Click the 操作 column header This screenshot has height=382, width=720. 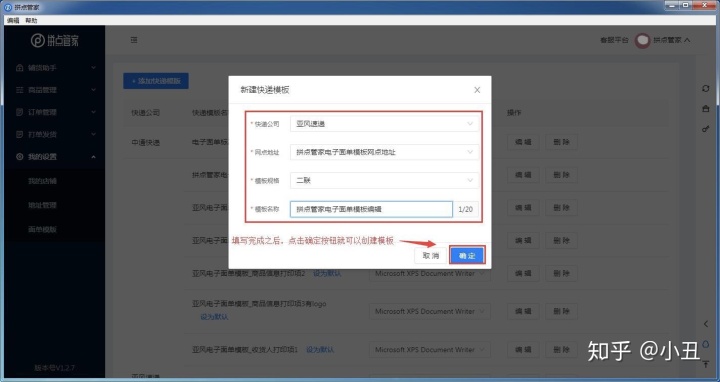pyautogui.click(x=514, y=112)
